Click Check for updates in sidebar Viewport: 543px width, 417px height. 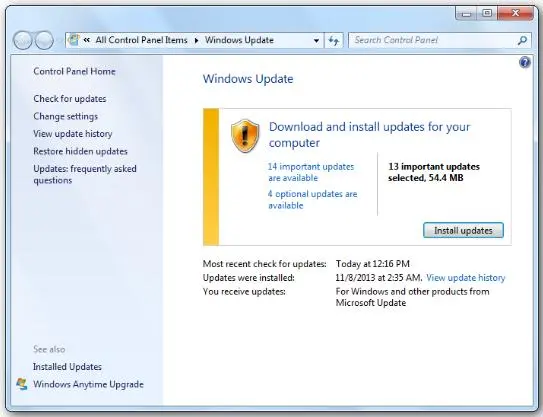70,99
